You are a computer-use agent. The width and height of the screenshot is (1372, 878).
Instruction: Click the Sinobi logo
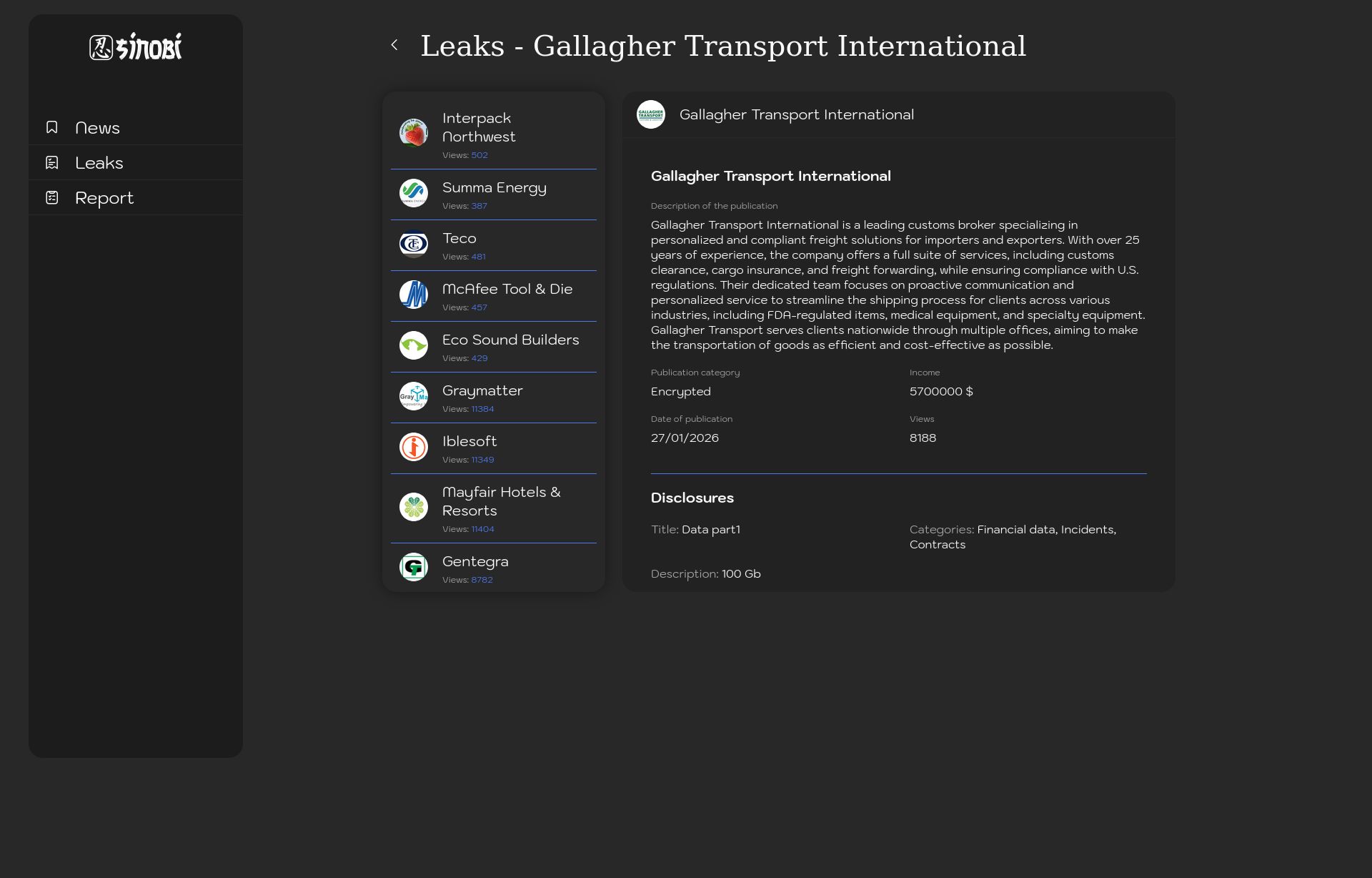pos(136,47)
